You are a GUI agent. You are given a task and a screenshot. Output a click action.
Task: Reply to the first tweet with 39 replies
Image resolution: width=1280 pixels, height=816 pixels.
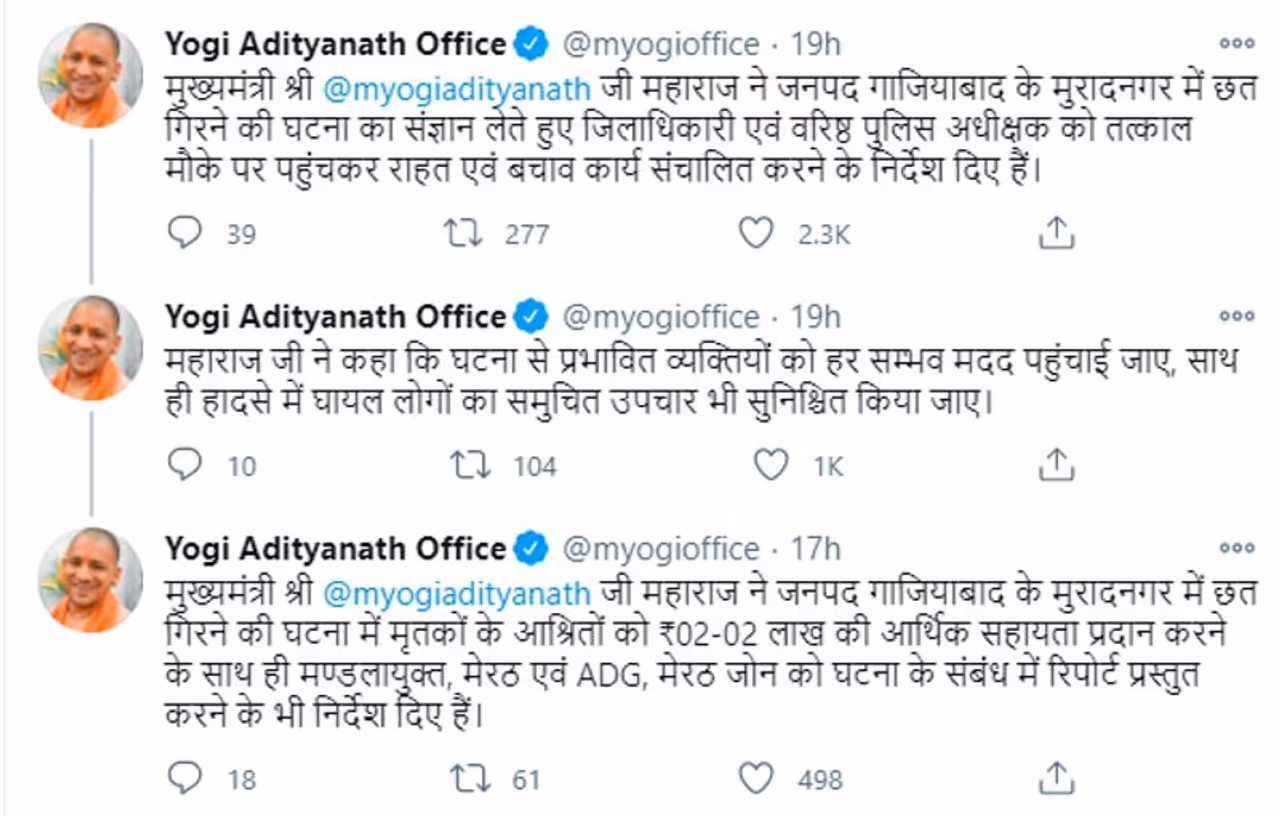(185, 234)
